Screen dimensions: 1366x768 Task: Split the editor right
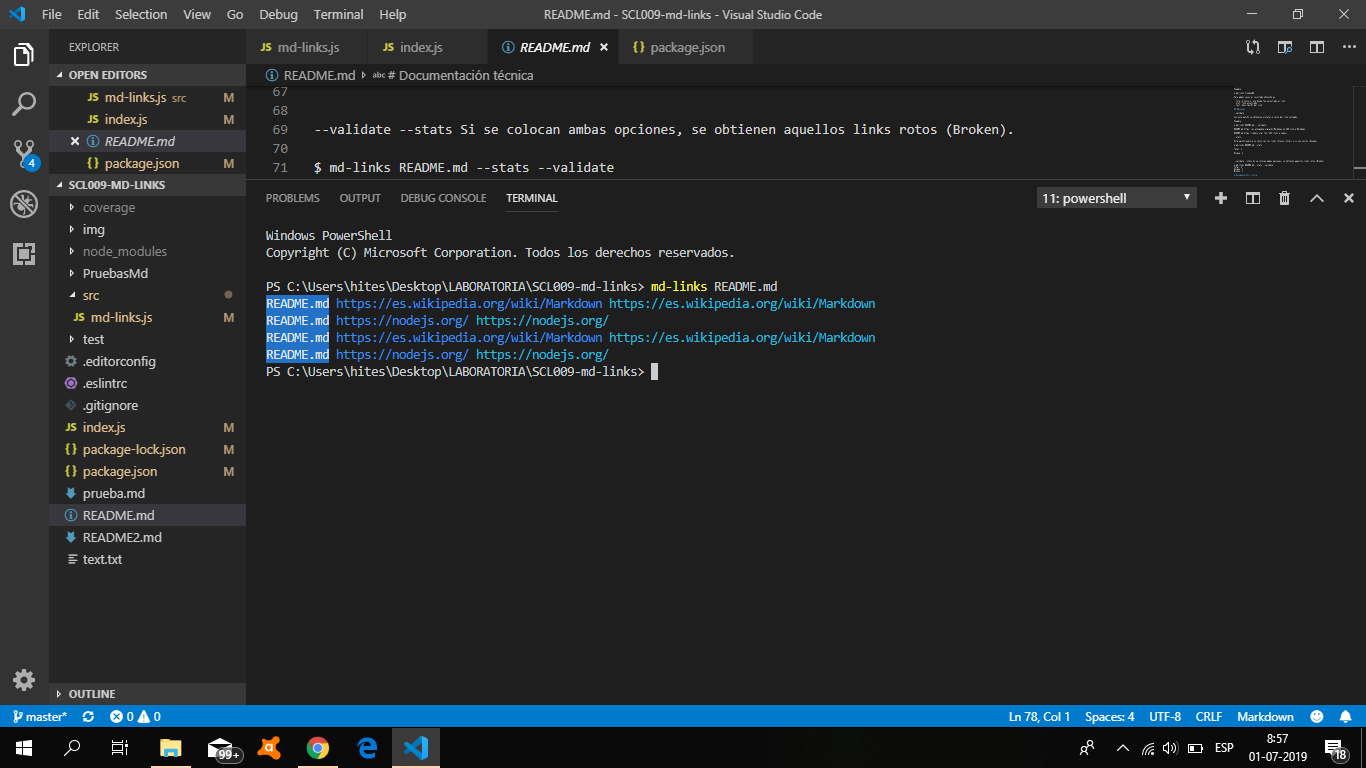coord(1317,47)
